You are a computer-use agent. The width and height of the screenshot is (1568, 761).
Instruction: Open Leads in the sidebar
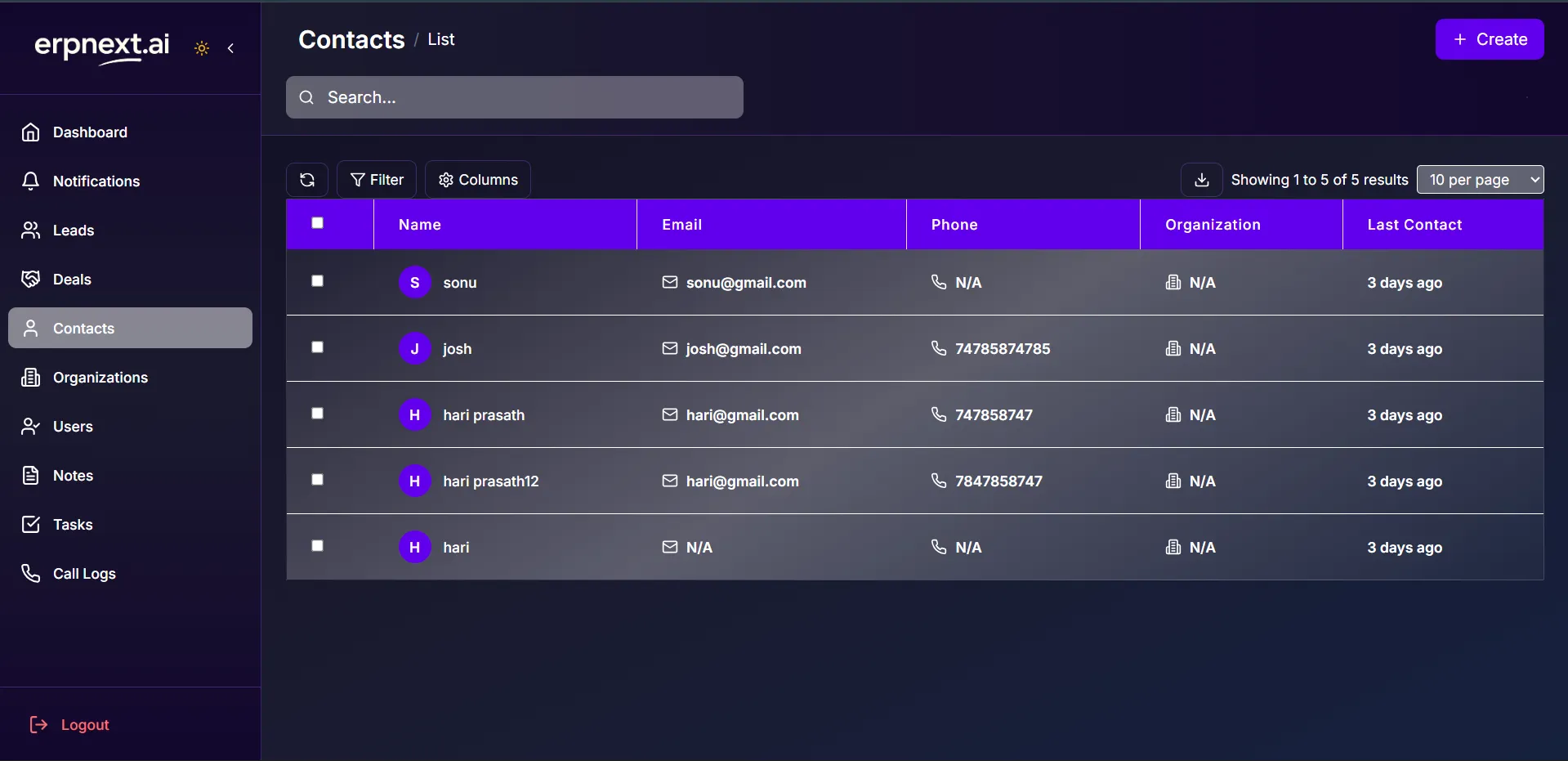click(74, 231)
